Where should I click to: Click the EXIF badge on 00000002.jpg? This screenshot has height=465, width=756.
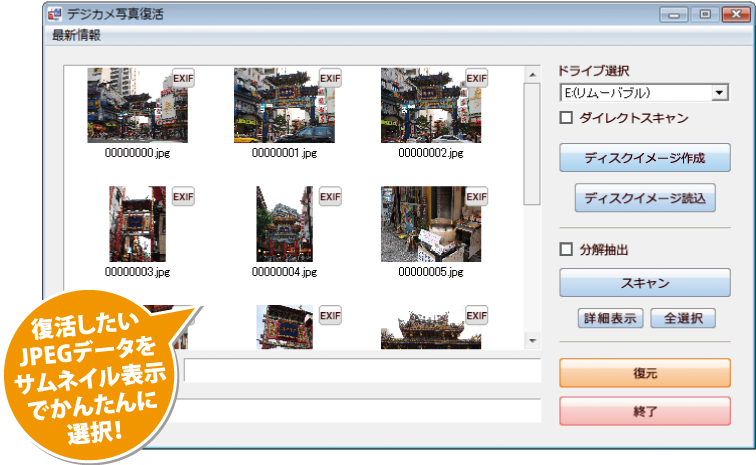point(476,79)
